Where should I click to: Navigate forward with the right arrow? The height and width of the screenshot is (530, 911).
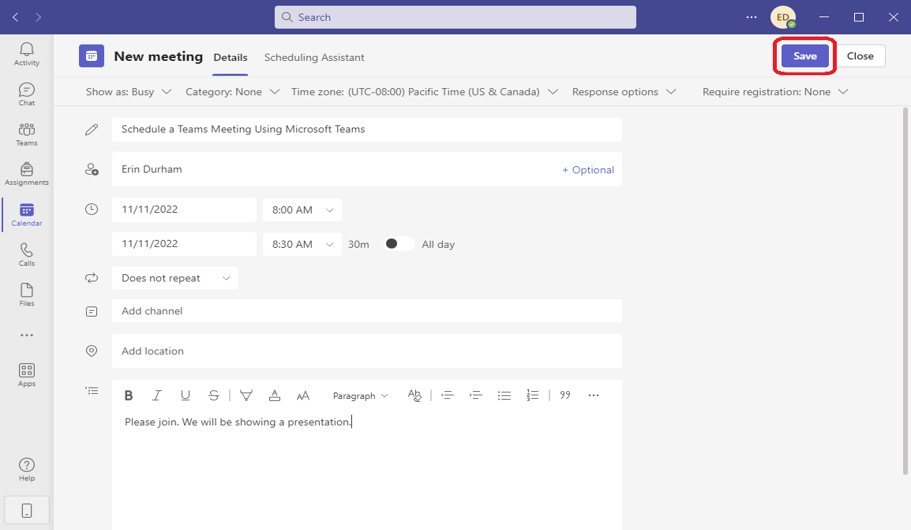click(x=38, y=17)
